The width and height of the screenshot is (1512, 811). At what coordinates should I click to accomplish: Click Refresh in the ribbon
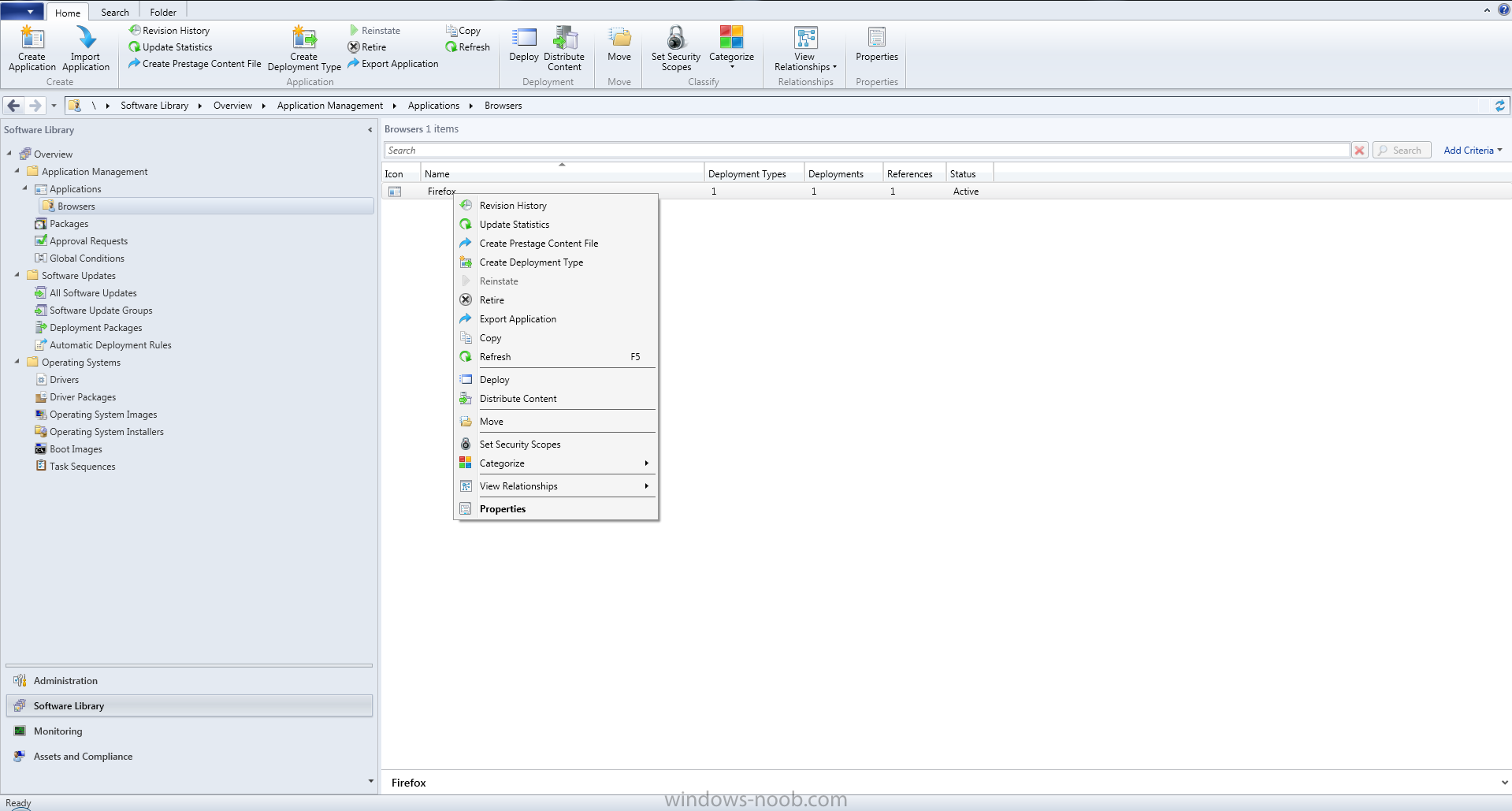pyautogui.click(x=468, y=47)
